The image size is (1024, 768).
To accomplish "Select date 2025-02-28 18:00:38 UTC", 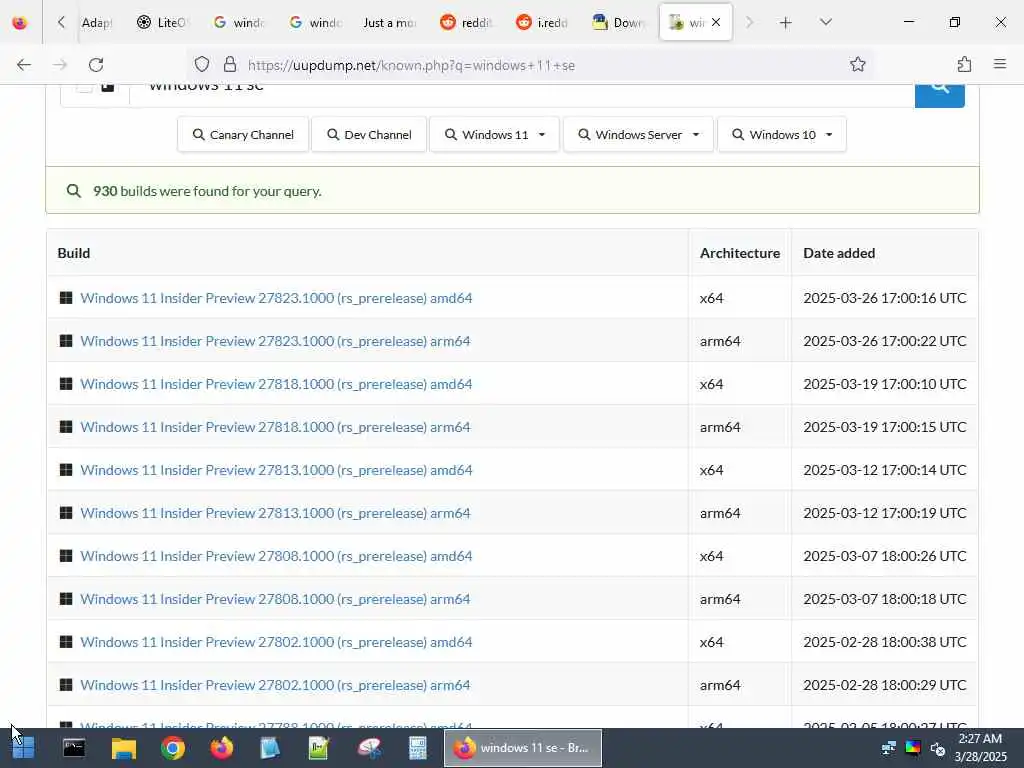I will [885, 642].
